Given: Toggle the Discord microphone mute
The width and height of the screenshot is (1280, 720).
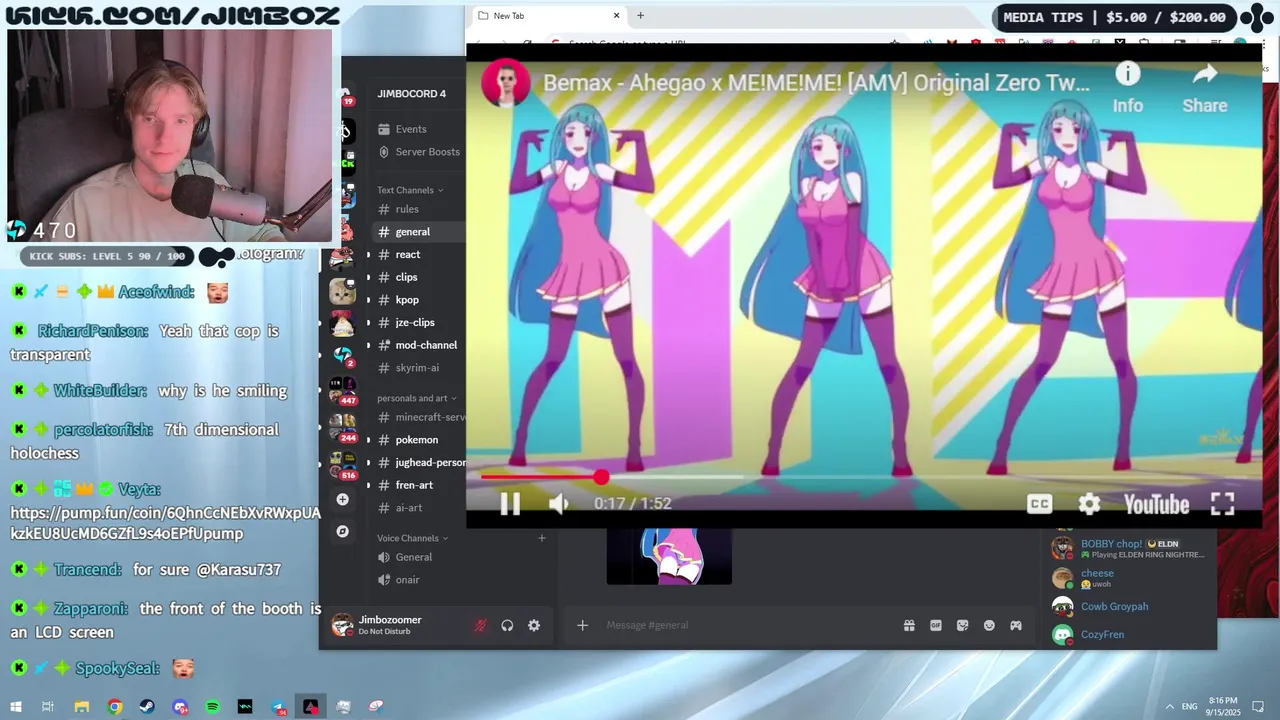Looking at the screenshot, I should pos(480,625).
